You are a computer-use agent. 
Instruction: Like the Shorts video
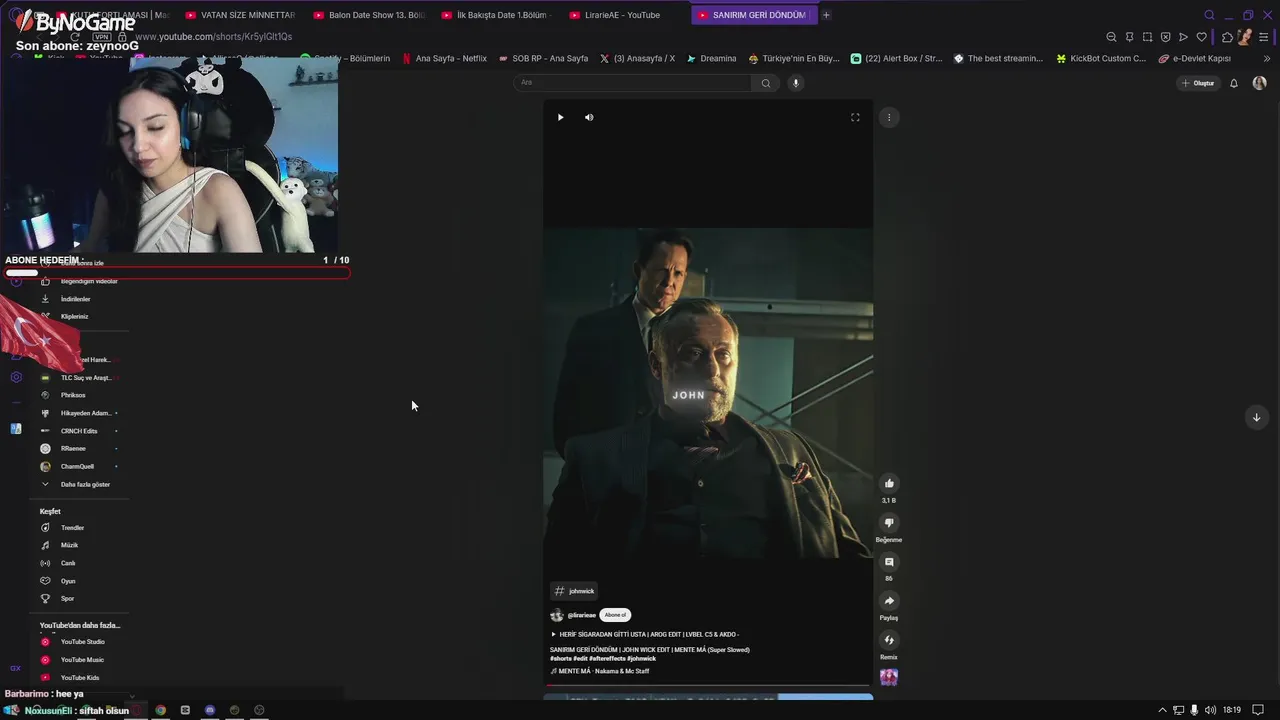889,483
